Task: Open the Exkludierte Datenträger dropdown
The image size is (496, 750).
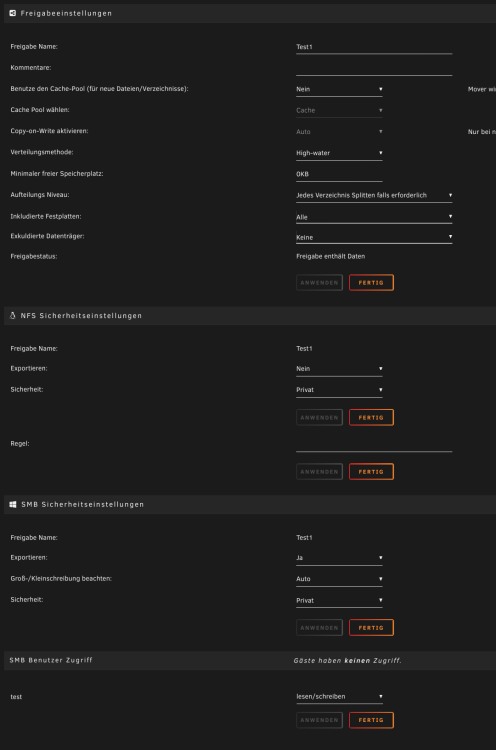Action: 374,237
